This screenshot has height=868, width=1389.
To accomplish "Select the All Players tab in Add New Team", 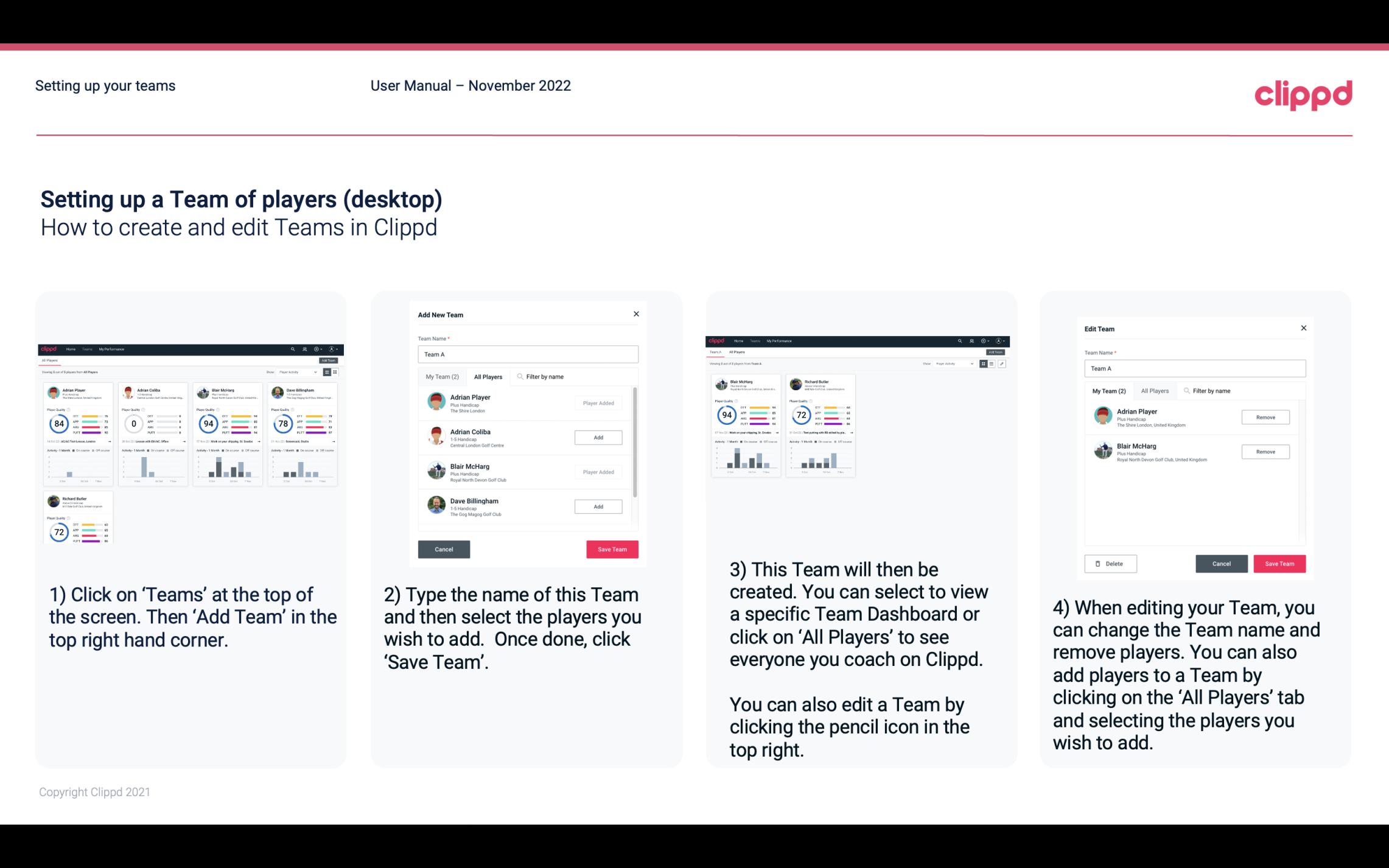I will click(488, 376).
